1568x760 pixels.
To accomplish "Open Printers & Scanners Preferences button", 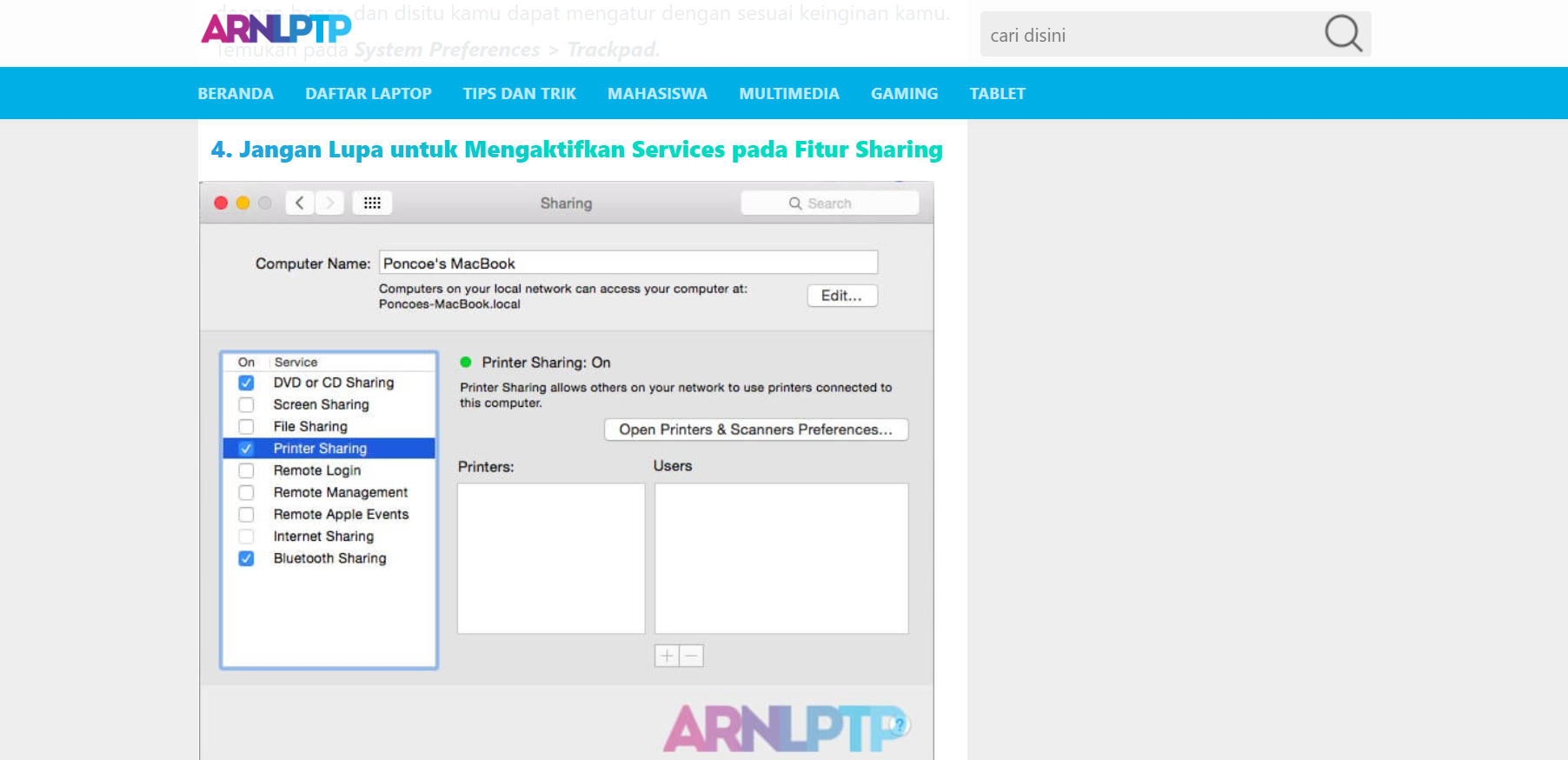I will (756, 430).
